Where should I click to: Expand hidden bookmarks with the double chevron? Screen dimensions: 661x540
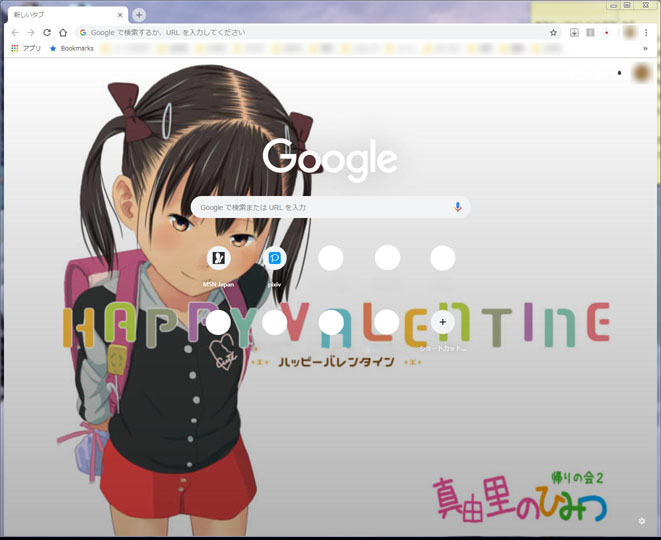pyautogui.click(x=645, y=48)
